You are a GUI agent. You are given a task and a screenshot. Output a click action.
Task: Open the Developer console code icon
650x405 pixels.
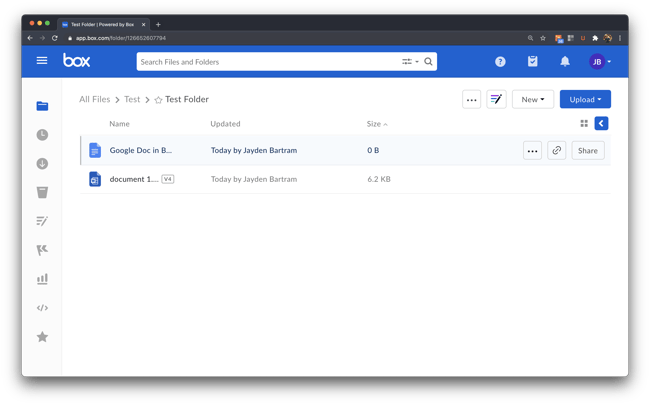42,308
